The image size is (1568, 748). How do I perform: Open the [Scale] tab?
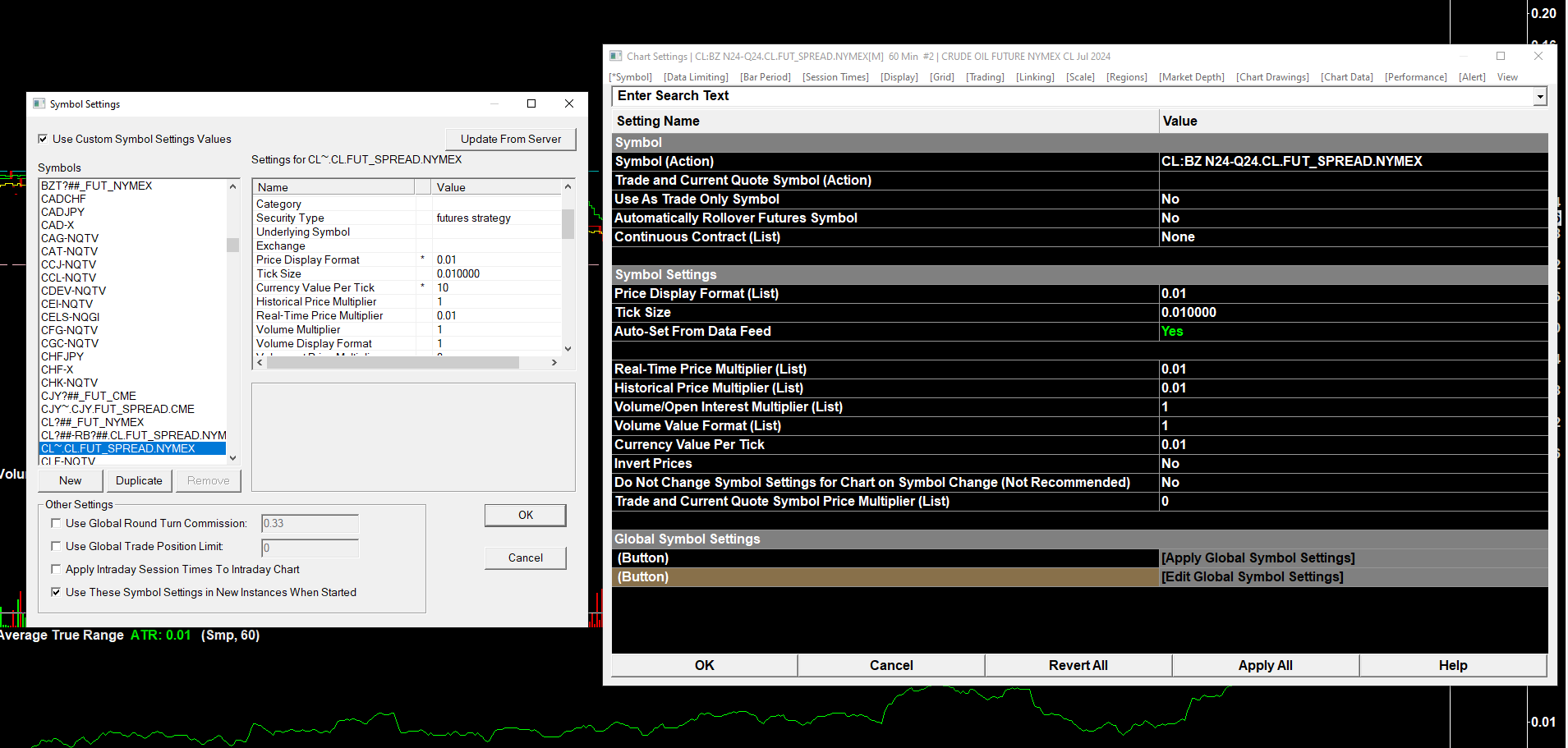(x=1080, y=77)
